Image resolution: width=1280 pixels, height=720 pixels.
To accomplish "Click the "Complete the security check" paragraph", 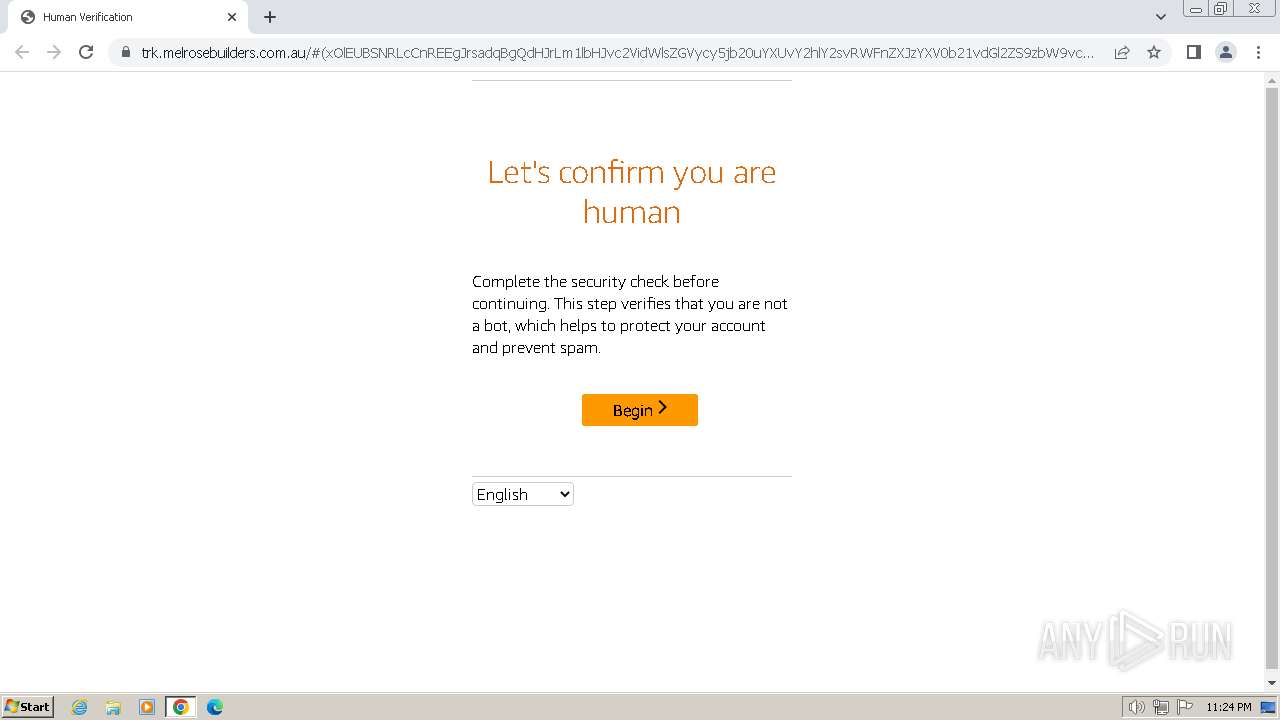I will pos(630,314).
